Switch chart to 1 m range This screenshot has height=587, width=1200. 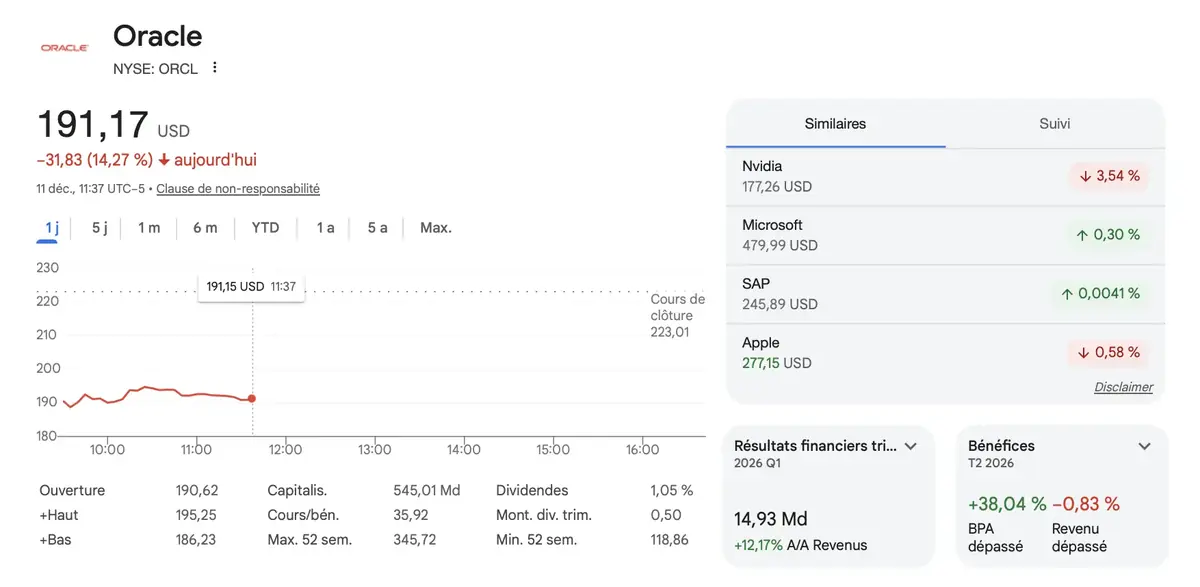coord(149,228)
